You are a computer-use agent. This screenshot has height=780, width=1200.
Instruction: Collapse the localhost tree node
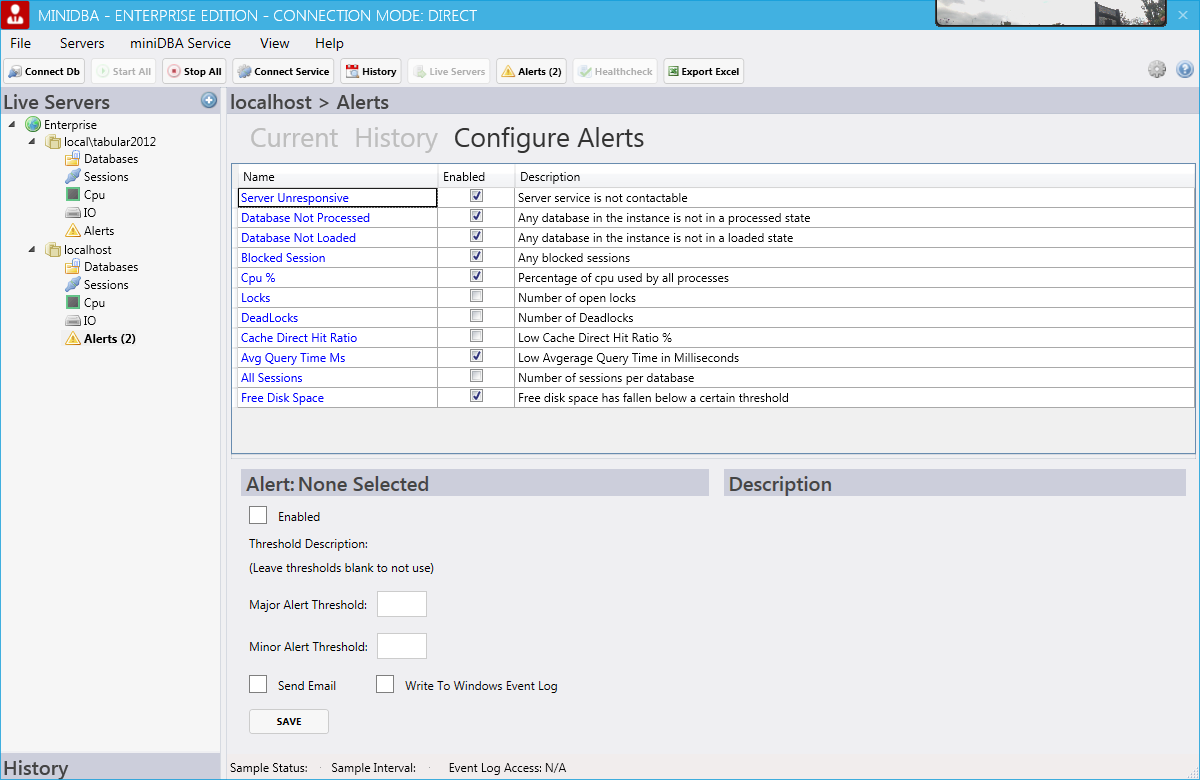coord(32,249)
